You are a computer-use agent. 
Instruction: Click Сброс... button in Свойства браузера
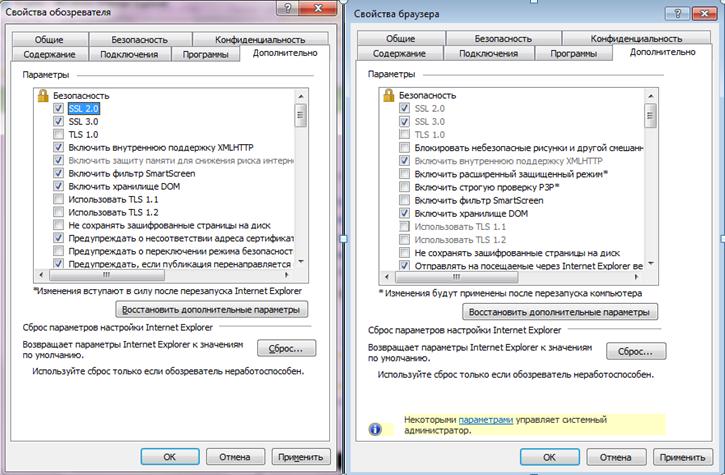[636, 351]
